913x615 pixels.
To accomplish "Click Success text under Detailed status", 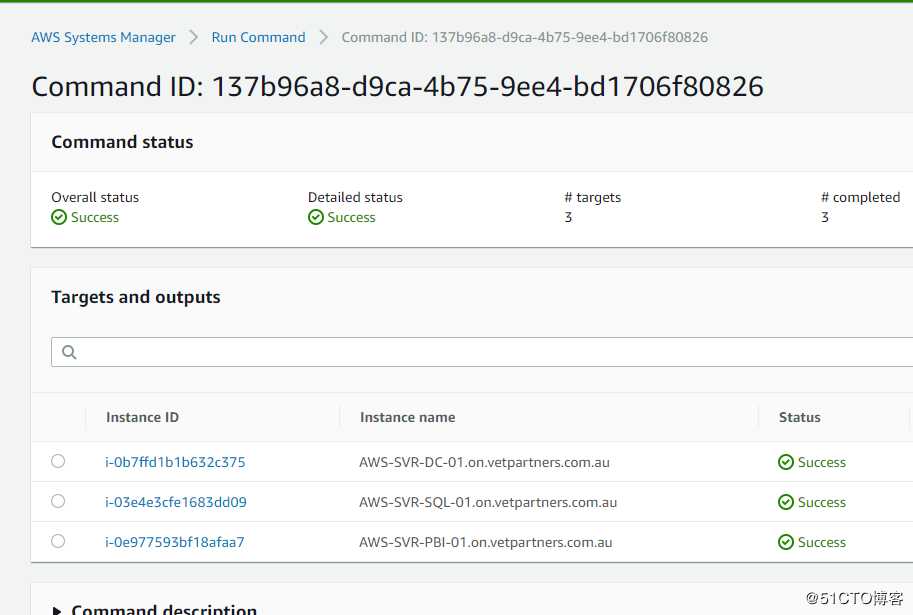I will (352, 217).
